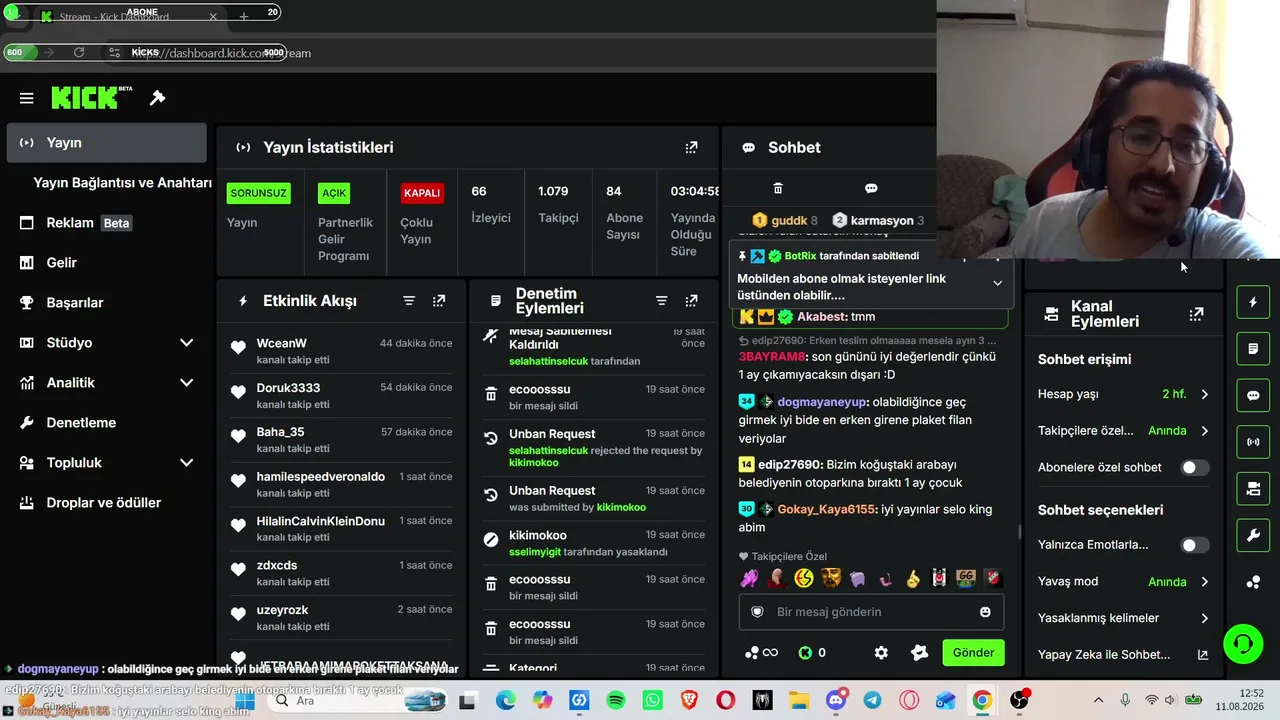This screenshot has width=1280, height=720.
Task: Expand the pinned BotRix message
Action: [x=997, y=283]
